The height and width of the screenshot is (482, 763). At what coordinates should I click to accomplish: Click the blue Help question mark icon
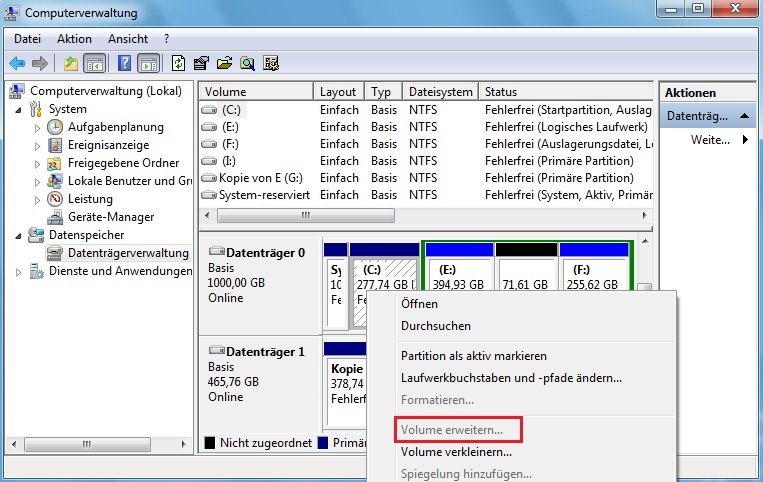click(x=125, y=63)
